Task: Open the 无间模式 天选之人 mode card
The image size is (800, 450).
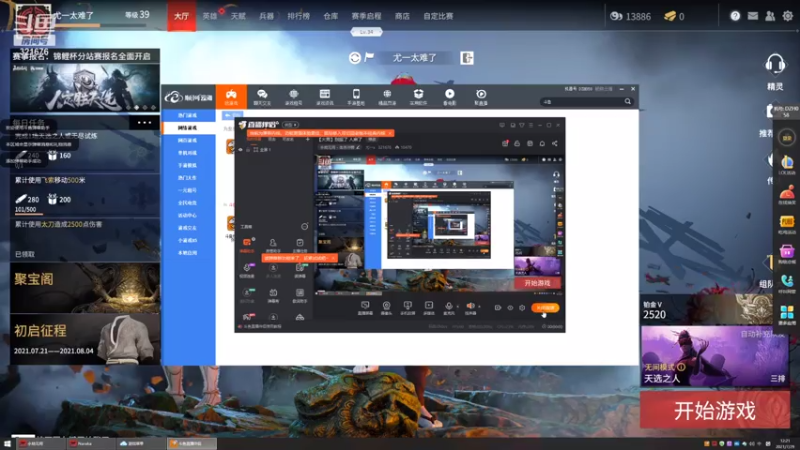Action: [x=715, y=356]
